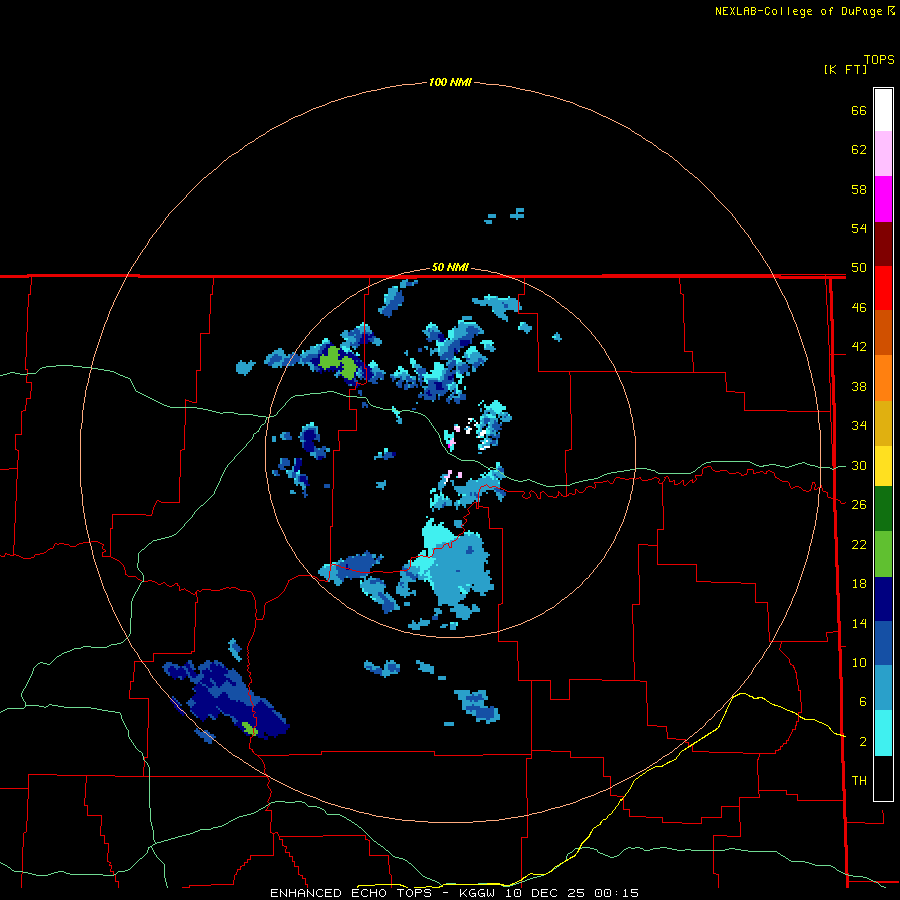Click the '10' legend value
Screen dimensions: 900x900
pyautogui.click(x=859, y=662)
